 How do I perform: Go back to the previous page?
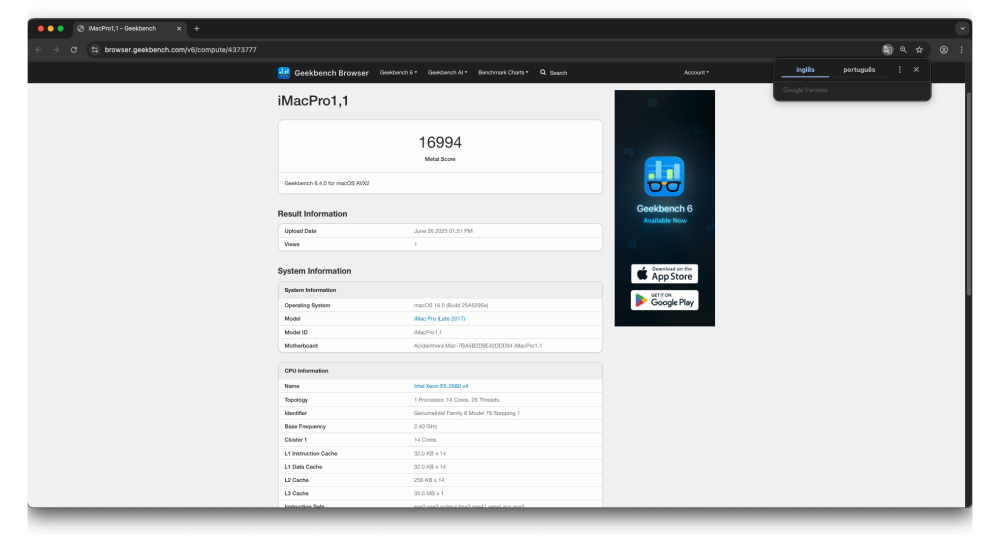(x=38, y=50)
